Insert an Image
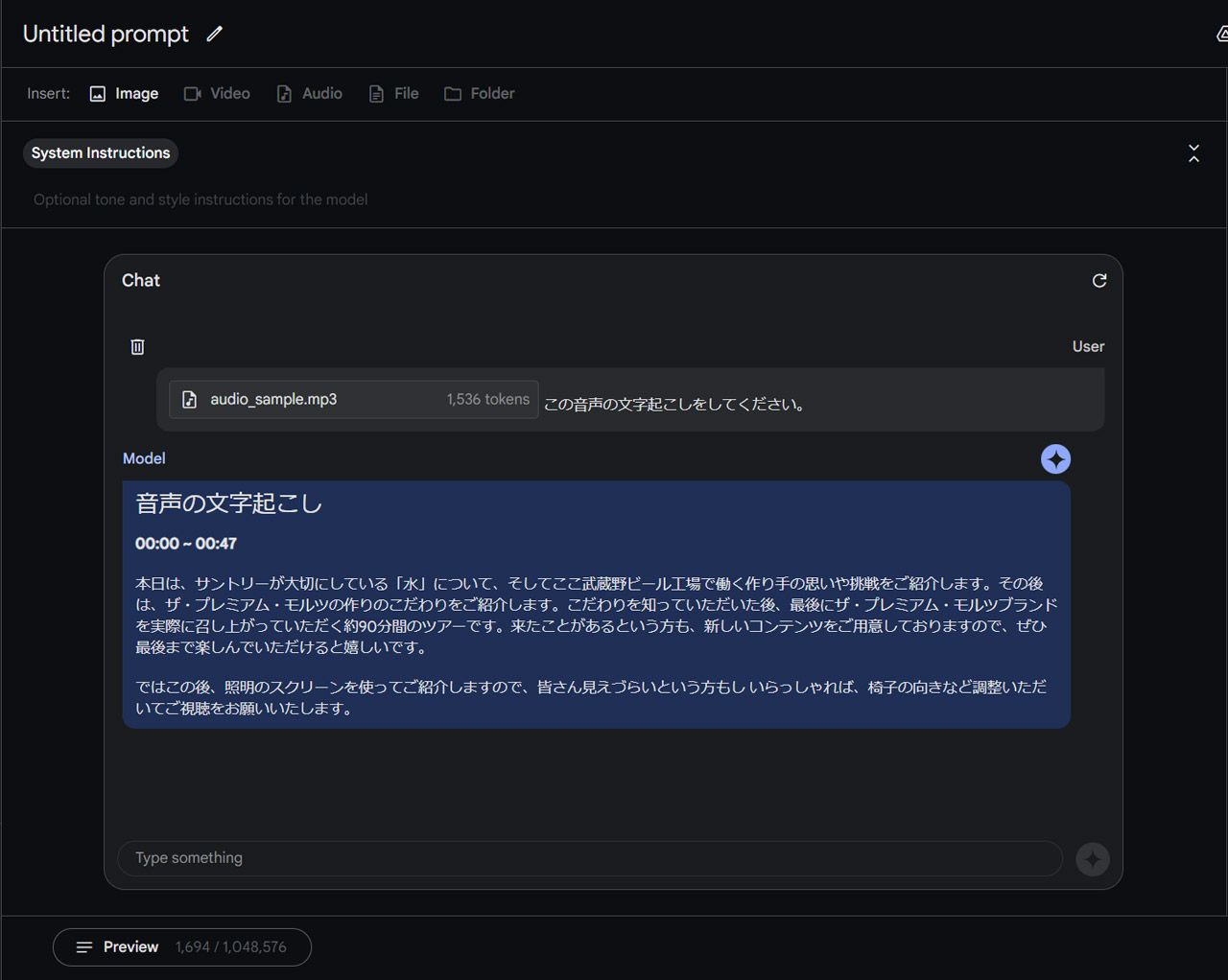 coord(124,93)
